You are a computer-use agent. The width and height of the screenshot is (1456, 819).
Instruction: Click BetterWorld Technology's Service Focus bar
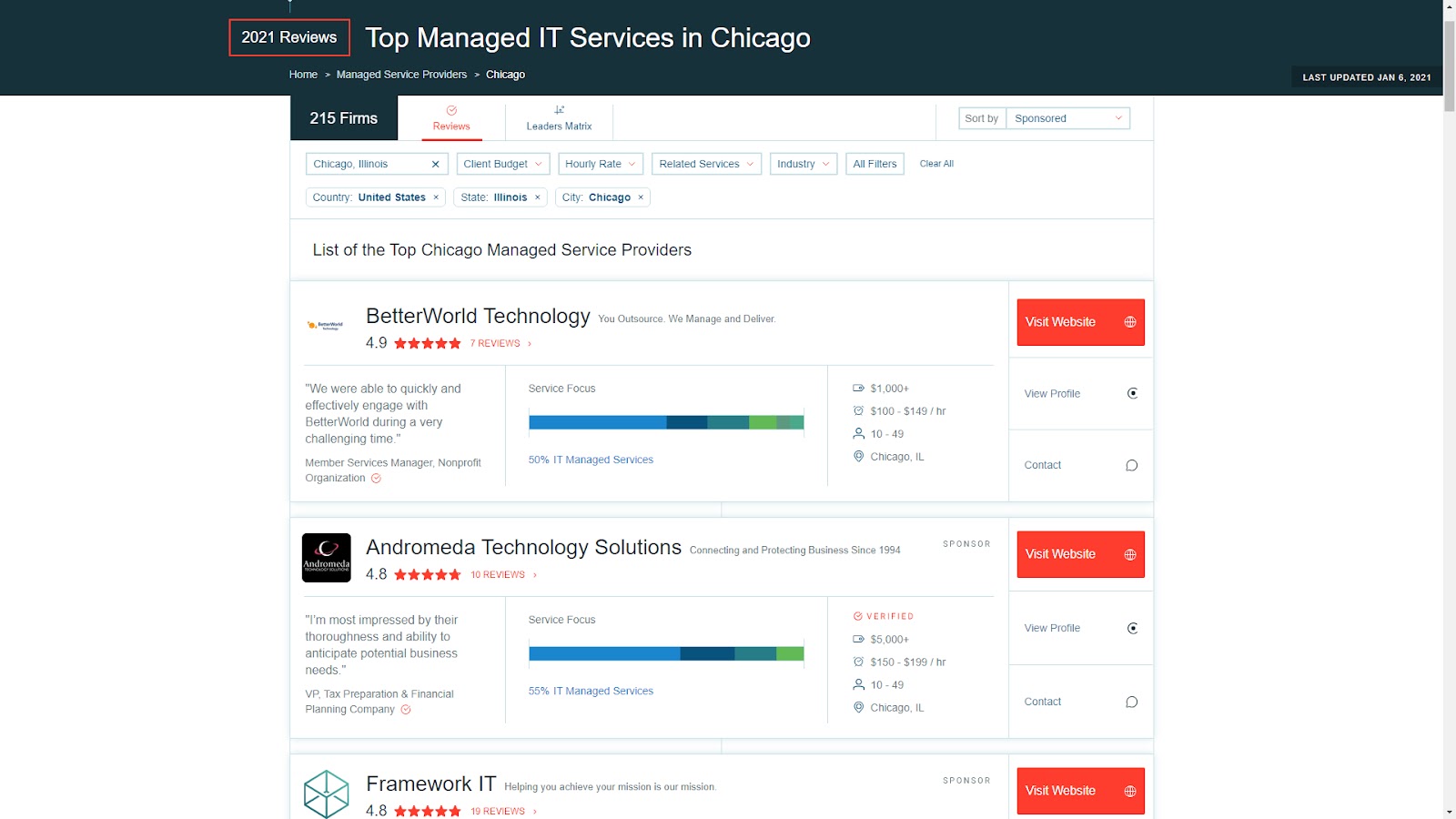coord(666,422)
